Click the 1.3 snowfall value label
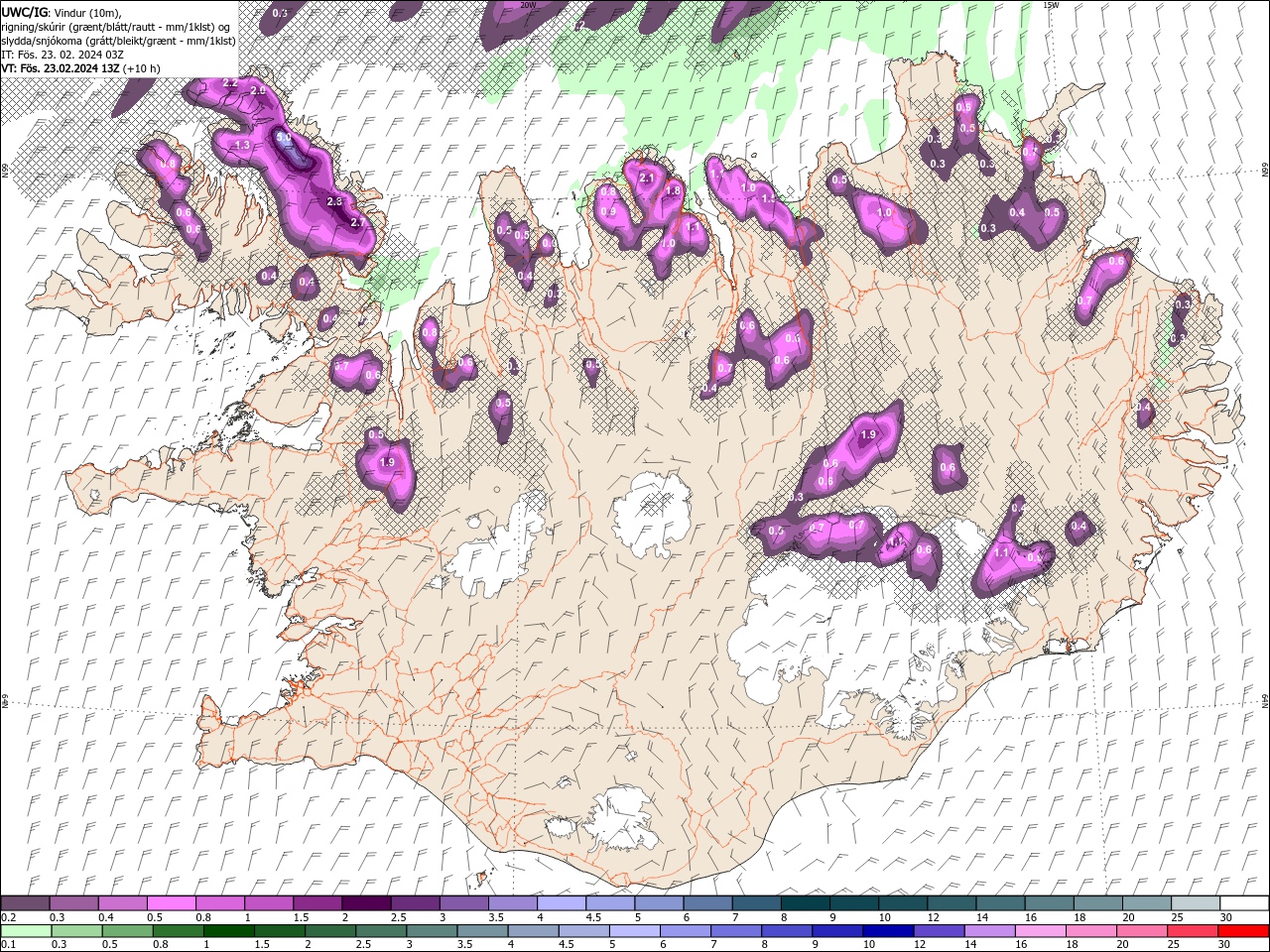 coord(243,145)
